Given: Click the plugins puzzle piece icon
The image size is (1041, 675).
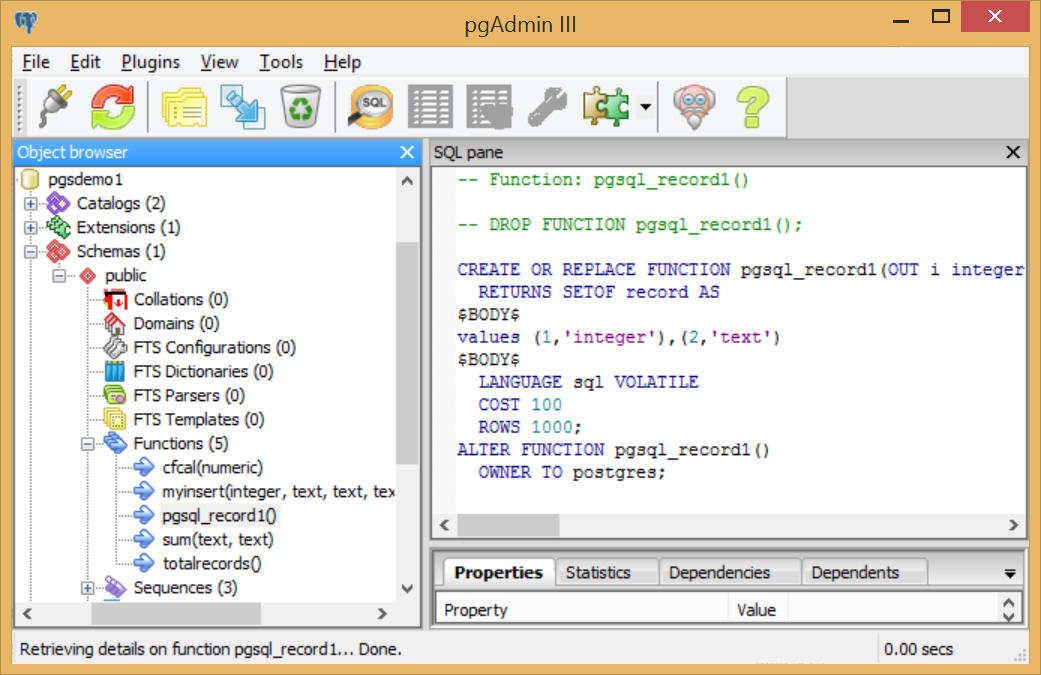Looking at the screenshot, I should point(606,106).
